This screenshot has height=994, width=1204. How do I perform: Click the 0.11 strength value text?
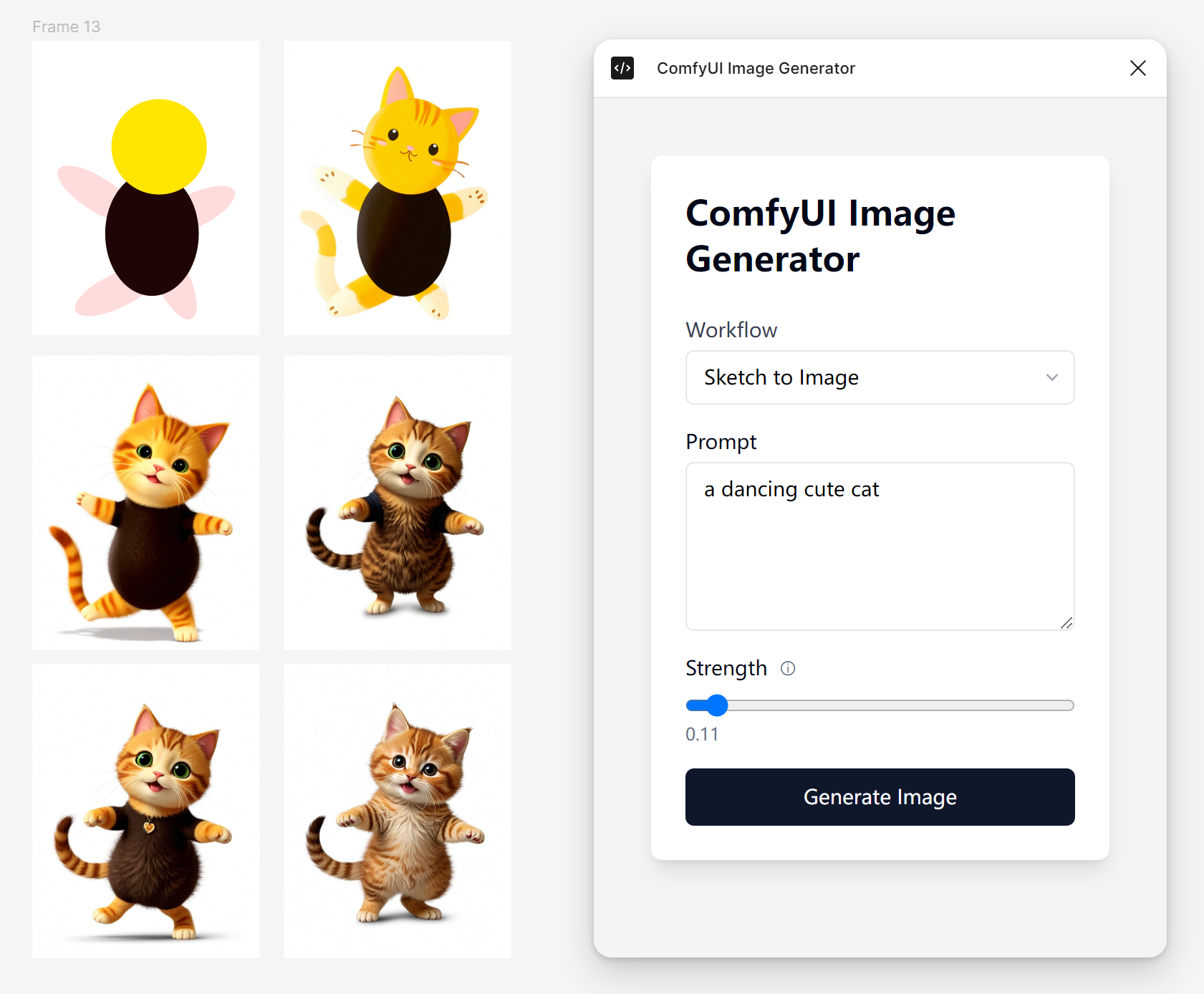point(702,734)
